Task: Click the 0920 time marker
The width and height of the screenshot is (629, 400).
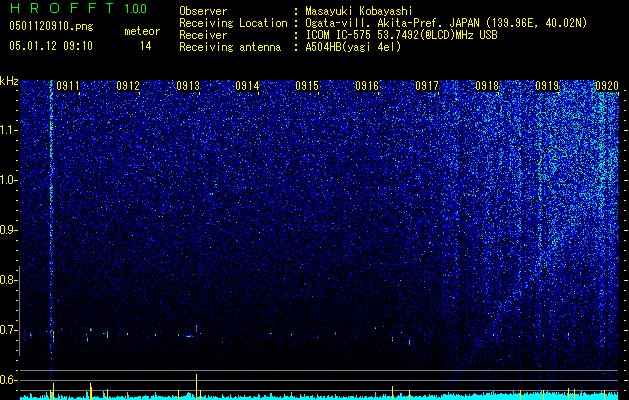Action: (607, 86)
